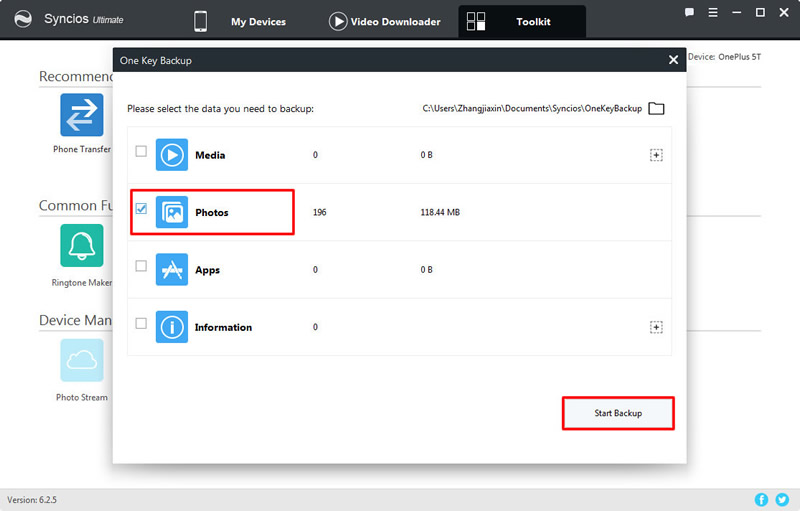
Task: Minimize the Syncios window
Action: (x=736, y=12)
